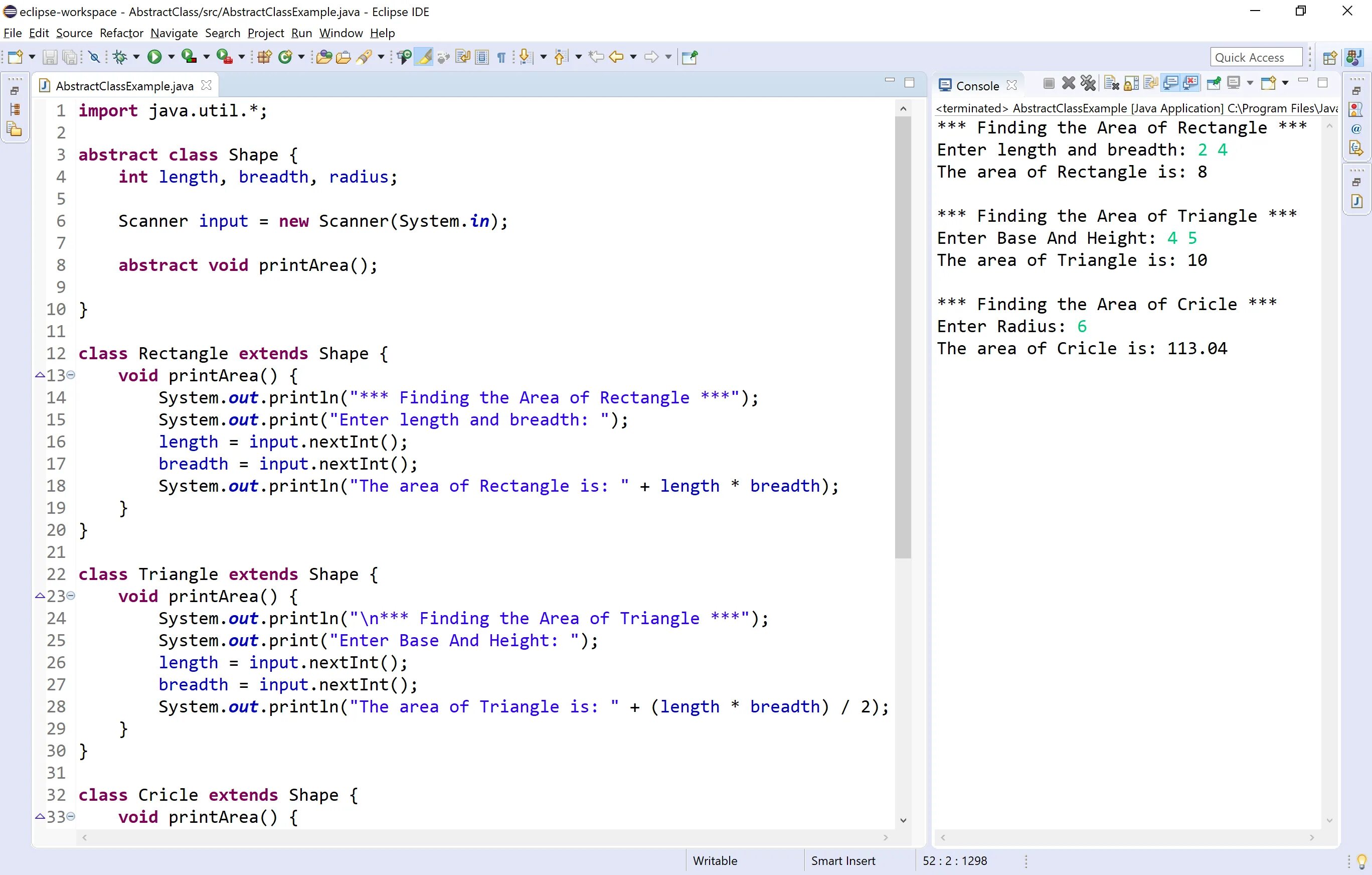Toggle Skip All Breakpoints
Screen dimensions: 1372x875
[x=95, y=57]
